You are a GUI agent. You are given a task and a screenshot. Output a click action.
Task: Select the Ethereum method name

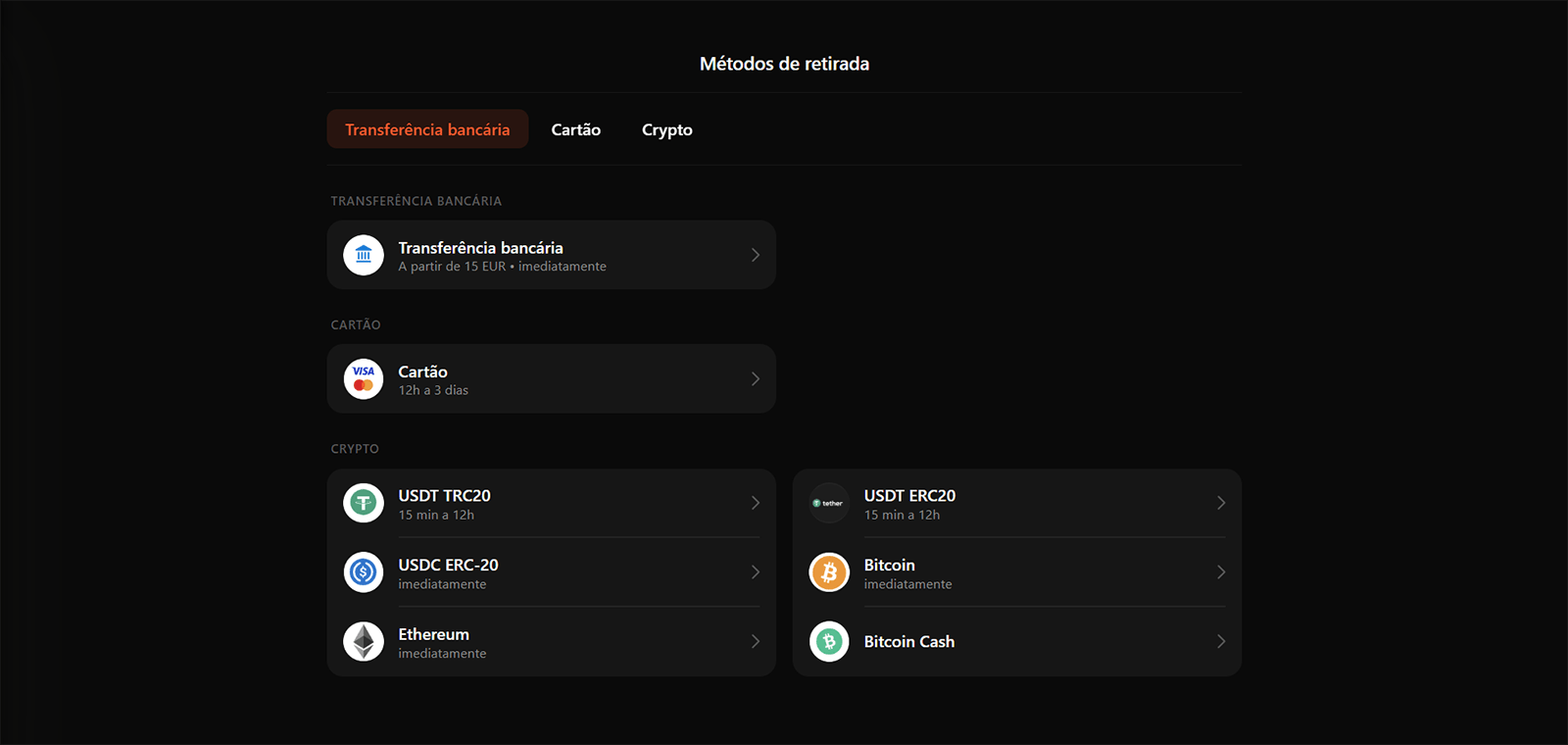coord(433,634)
